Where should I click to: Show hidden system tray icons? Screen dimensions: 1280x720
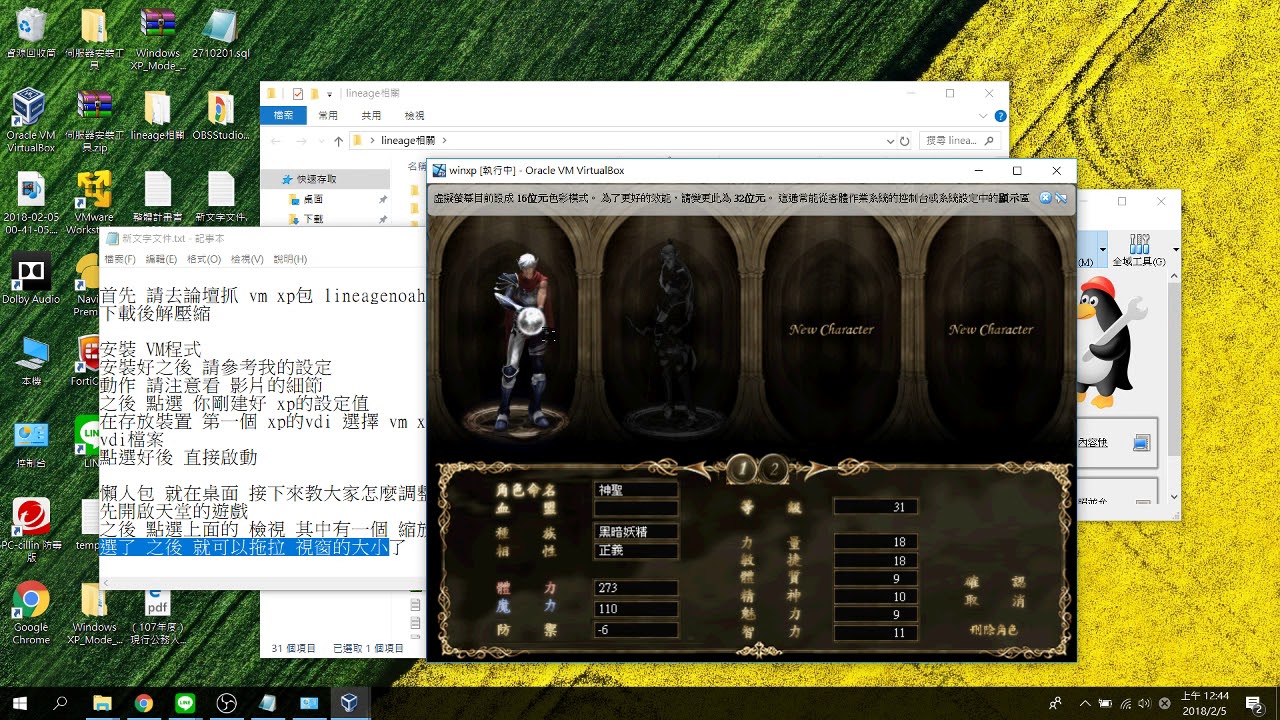click(1086, 703)
